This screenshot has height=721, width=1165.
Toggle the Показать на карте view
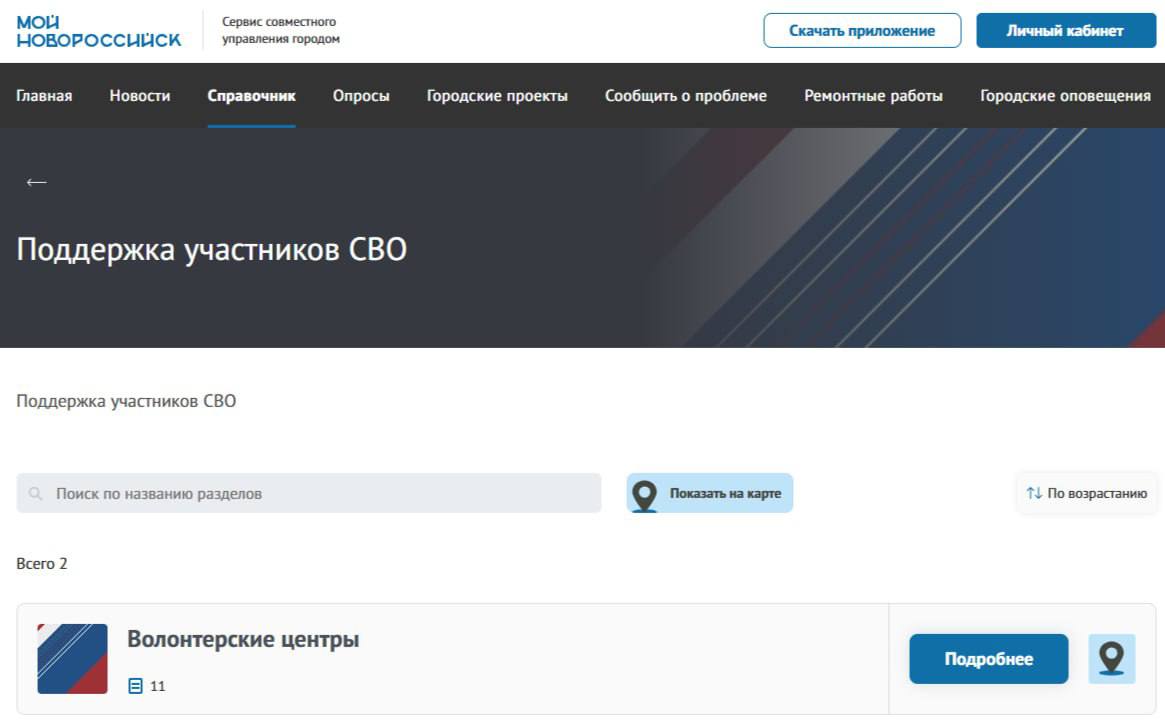tap(709, 492)
